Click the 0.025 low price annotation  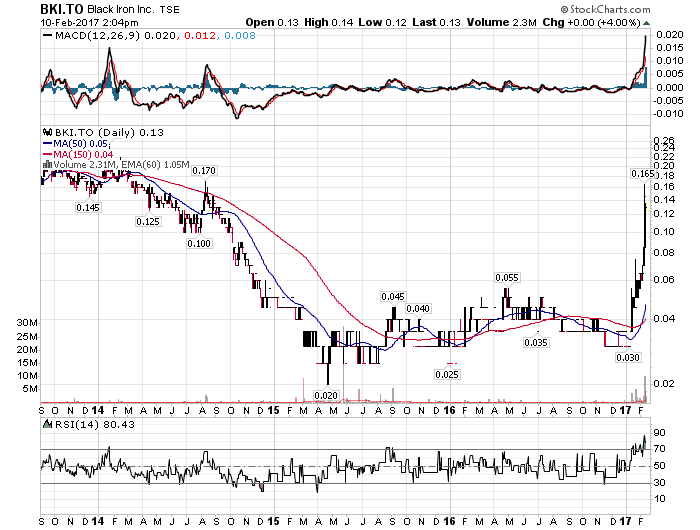(x=447, y=374)
